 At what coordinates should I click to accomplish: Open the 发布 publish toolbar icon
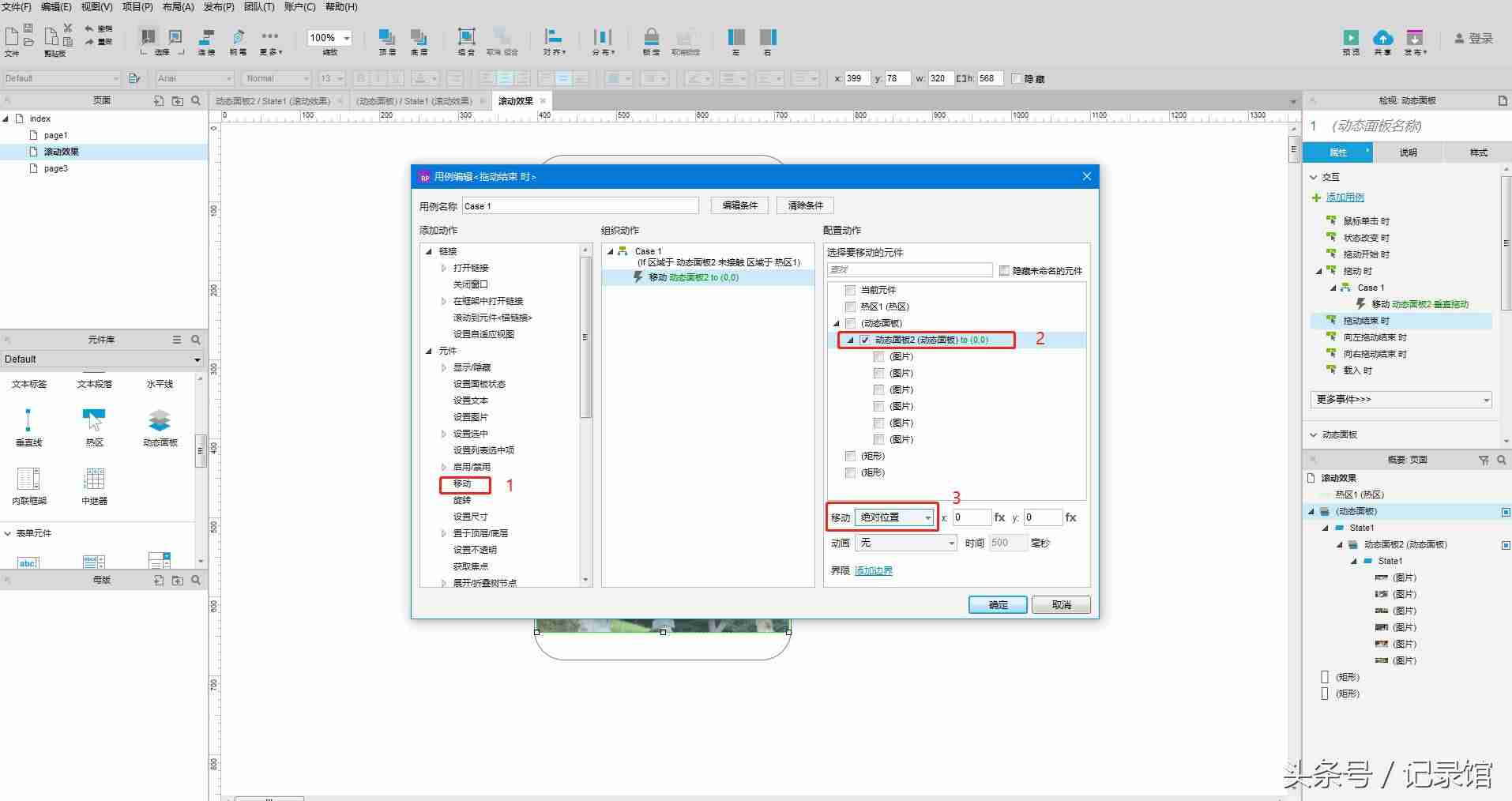pos(1414,38)
